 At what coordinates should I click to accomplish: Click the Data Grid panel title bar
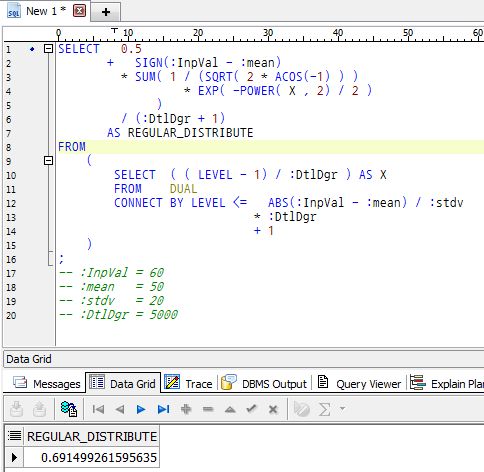coord(243,359)
